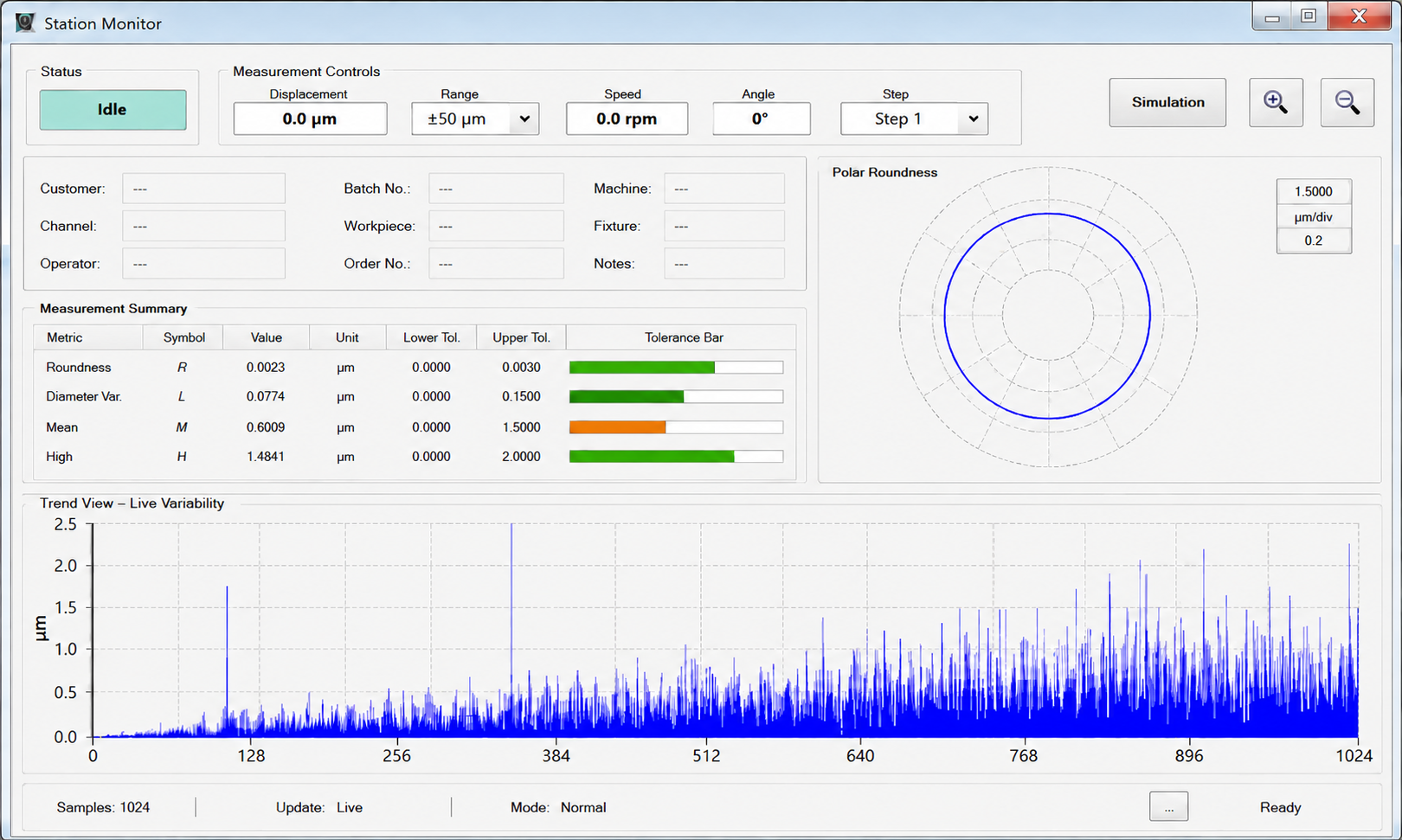Click the Roundness tolerance bar
The height and width of the screenshot is (840, 1402).
coord(676,368)
